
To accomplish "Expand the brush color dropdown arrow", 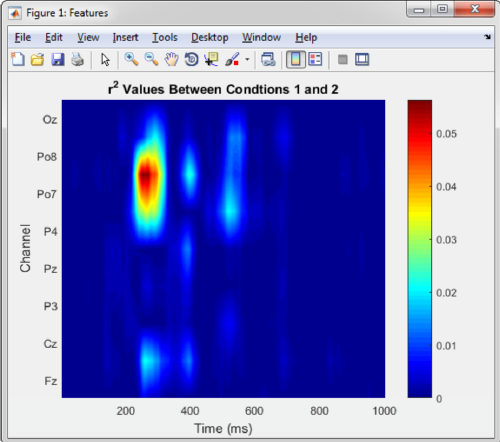I will tap(247, 60).
